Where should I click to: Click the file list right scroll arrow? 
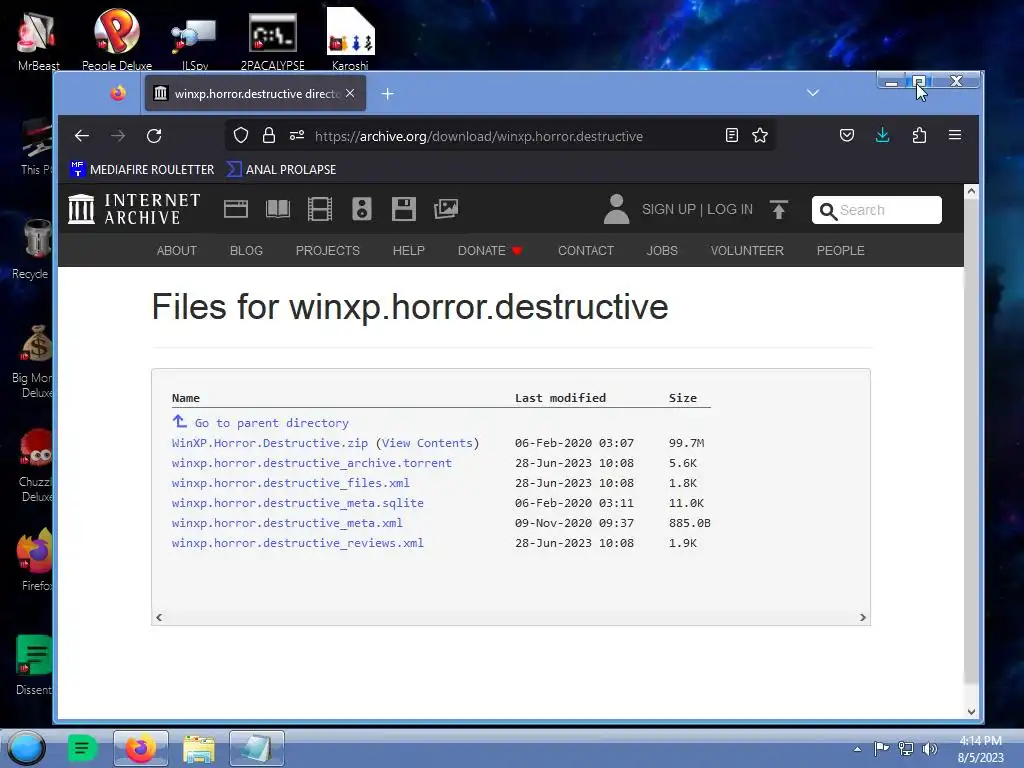863,617
